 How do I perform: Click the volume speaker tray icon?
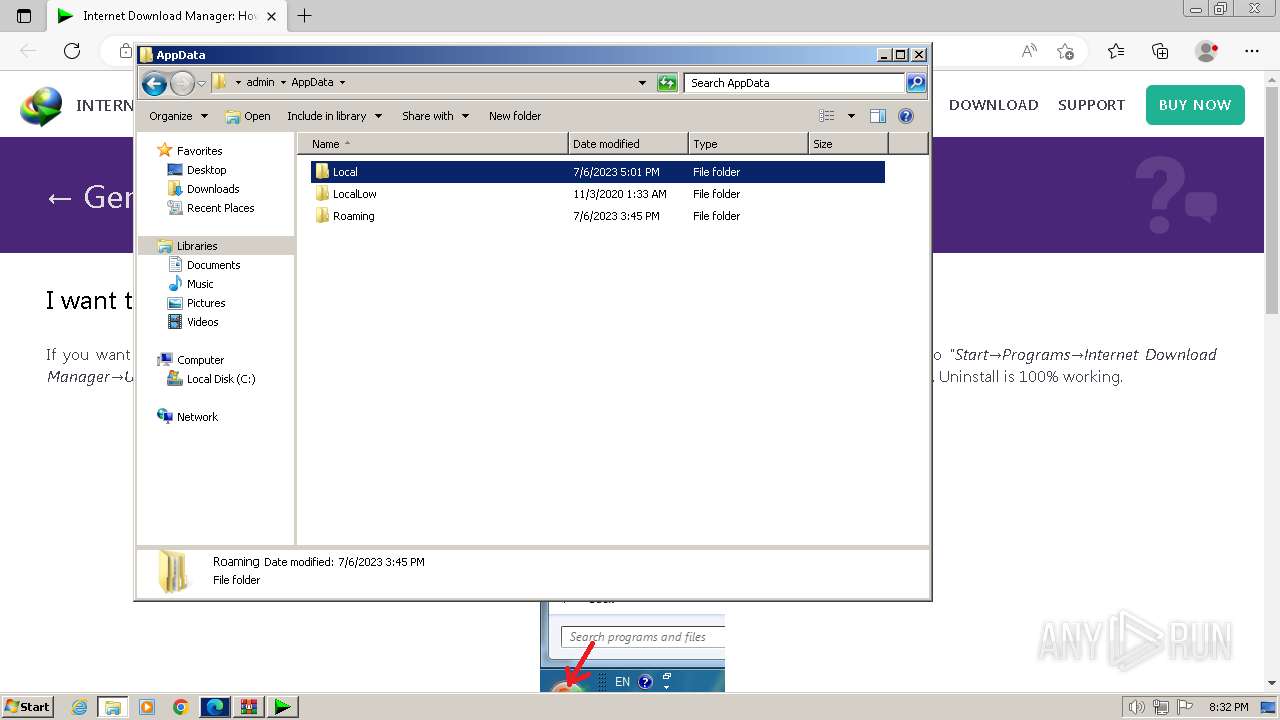1137,707
